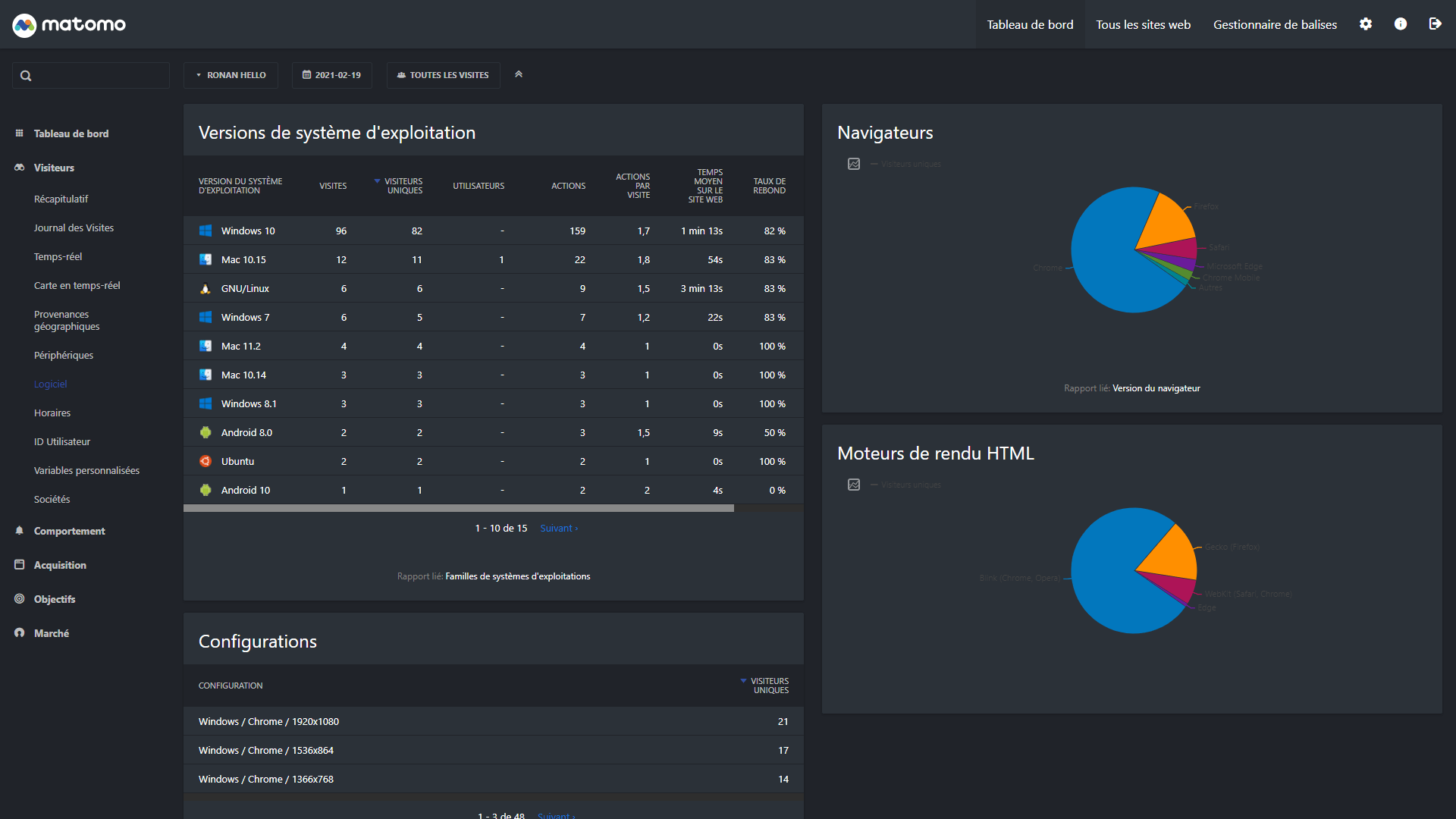Click chart metric icon in Moteurs de rendu
1456x819 pixels.
click(854, 485)
